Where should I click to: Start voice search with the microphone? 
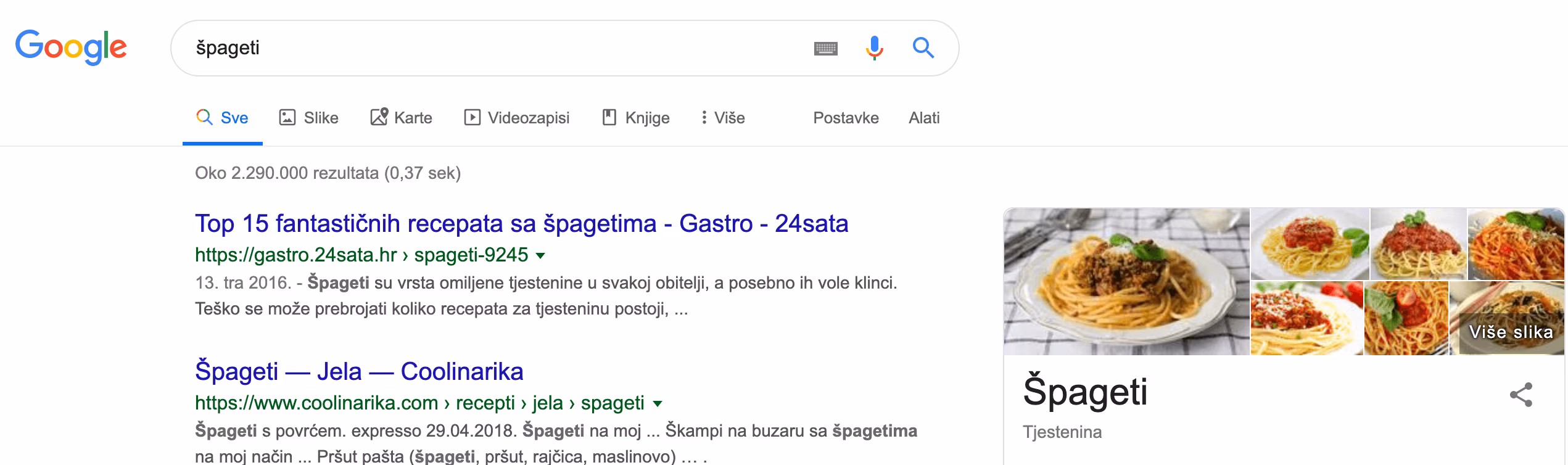coord(874,47)
